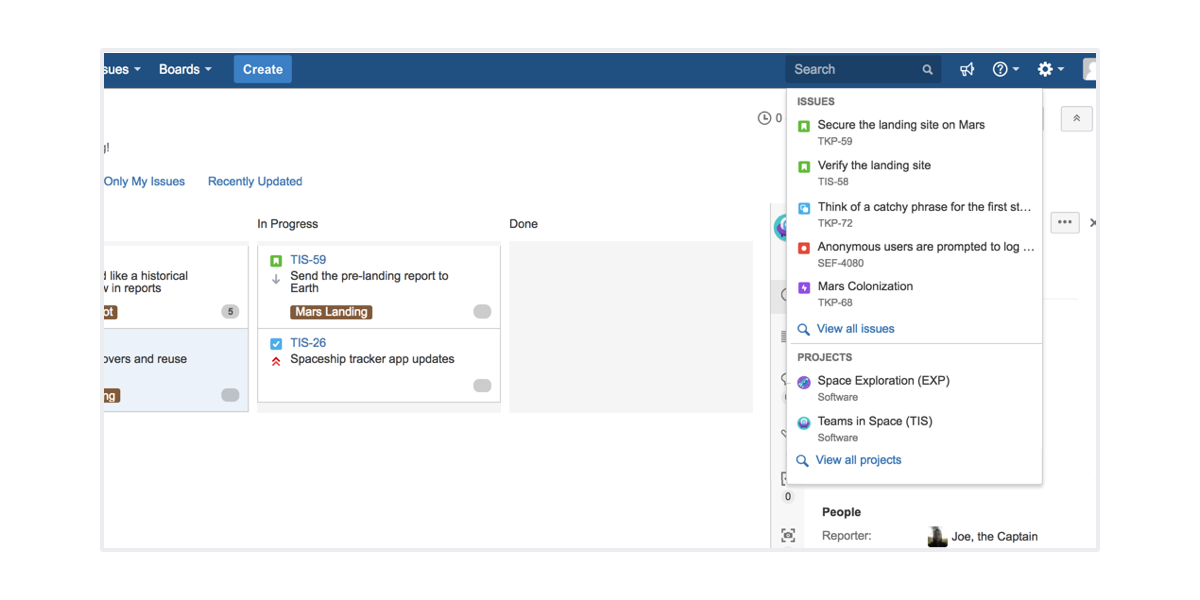Click Teams in Space (TIS) project avatar
The height and width of the screenshot is (600, 1200).
click(x=804, y=423)
